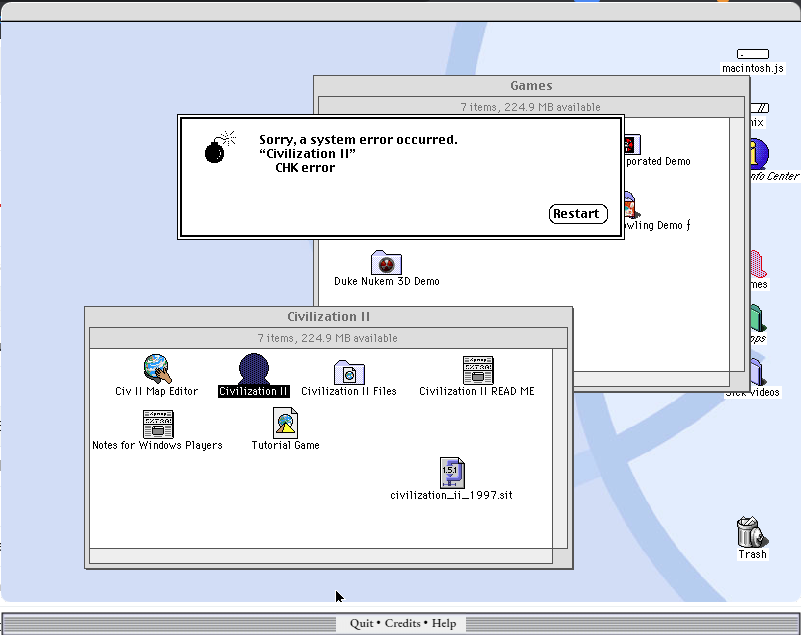Screen dimensions: 801x635
Task: Open the Civilization II Files folder icon
Action: tap(349, 372)
